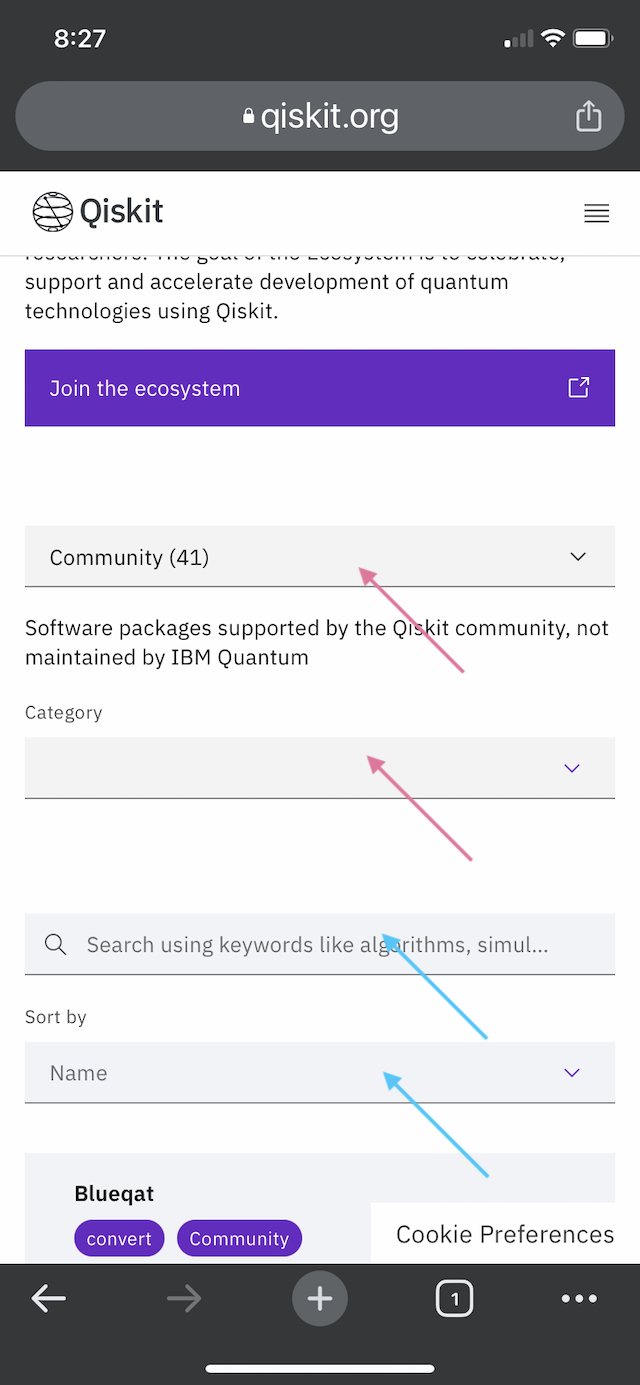Tap the three-dots menu in Safari's toolbar
The height and width of the screenshot is (1385, 640).
(x=580, y=1298)
